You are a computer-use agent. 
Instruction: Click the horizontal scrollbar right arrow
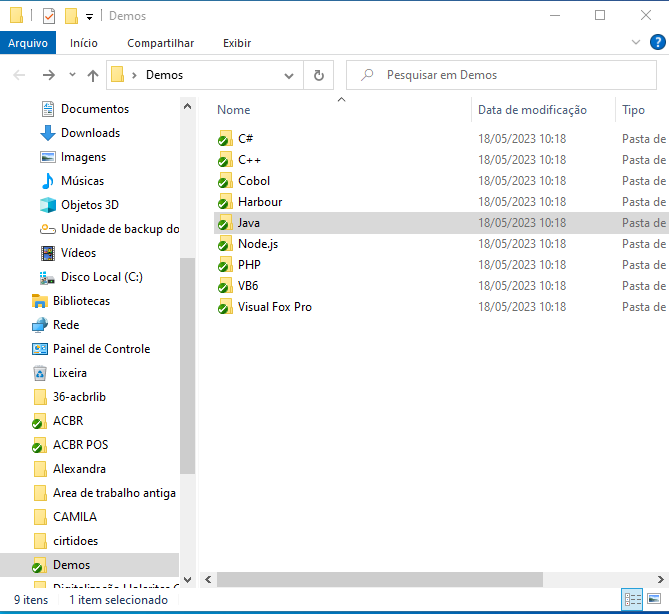tap(660, 579)
